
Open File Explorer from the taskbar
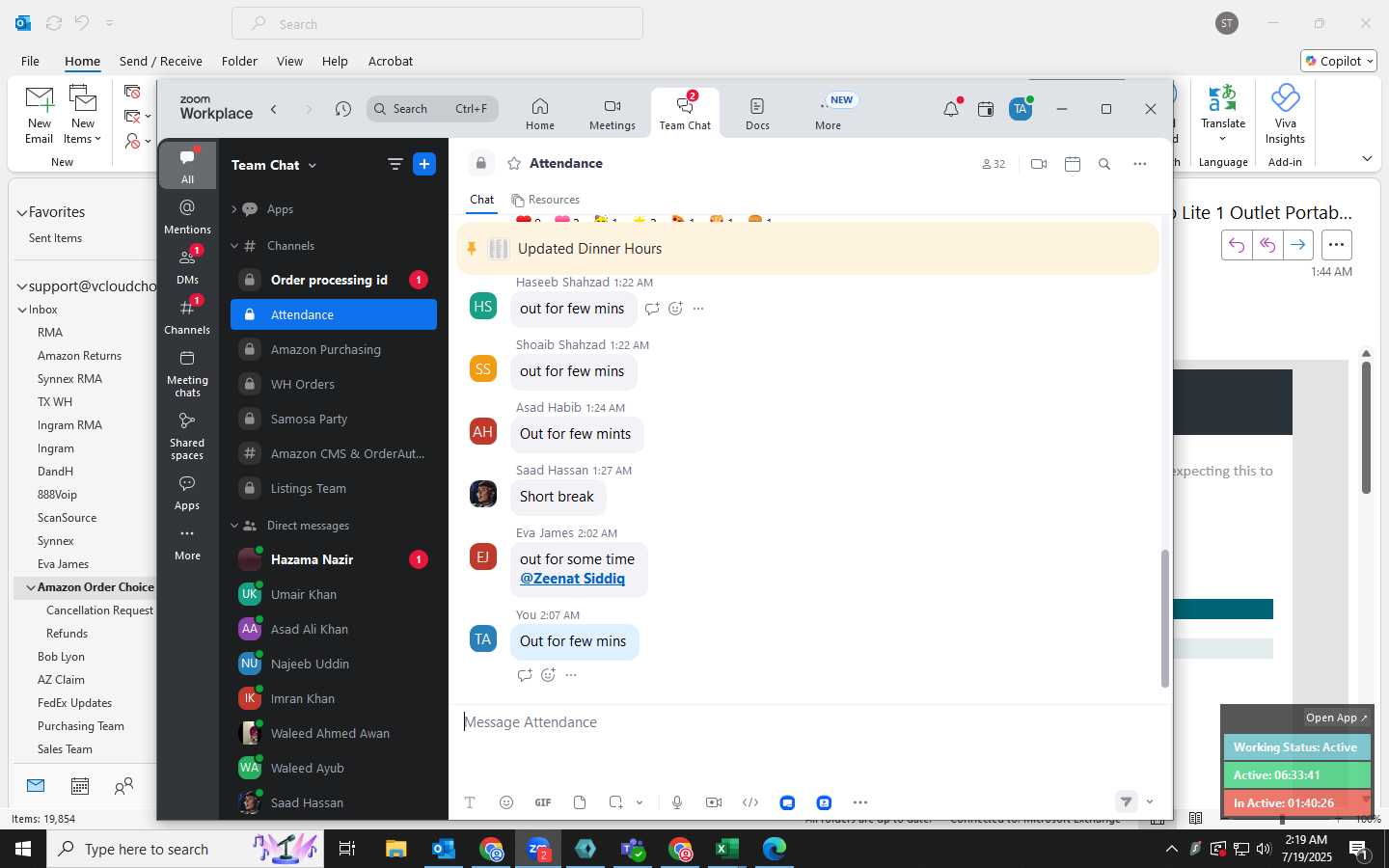(396, 849)
